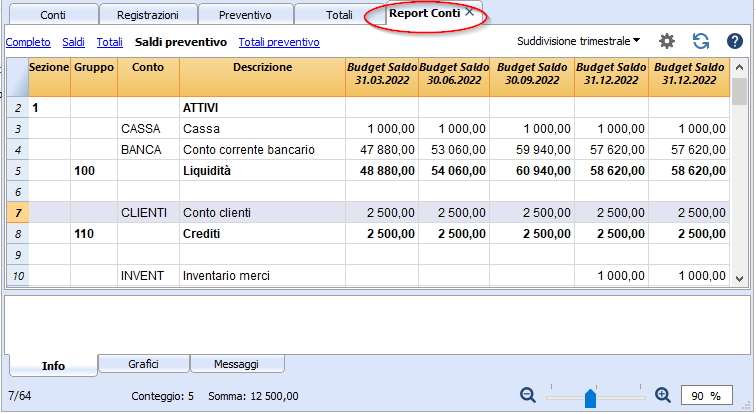
Task: Click the Somma: 12 500,00 status text
Action: [253, 396]
